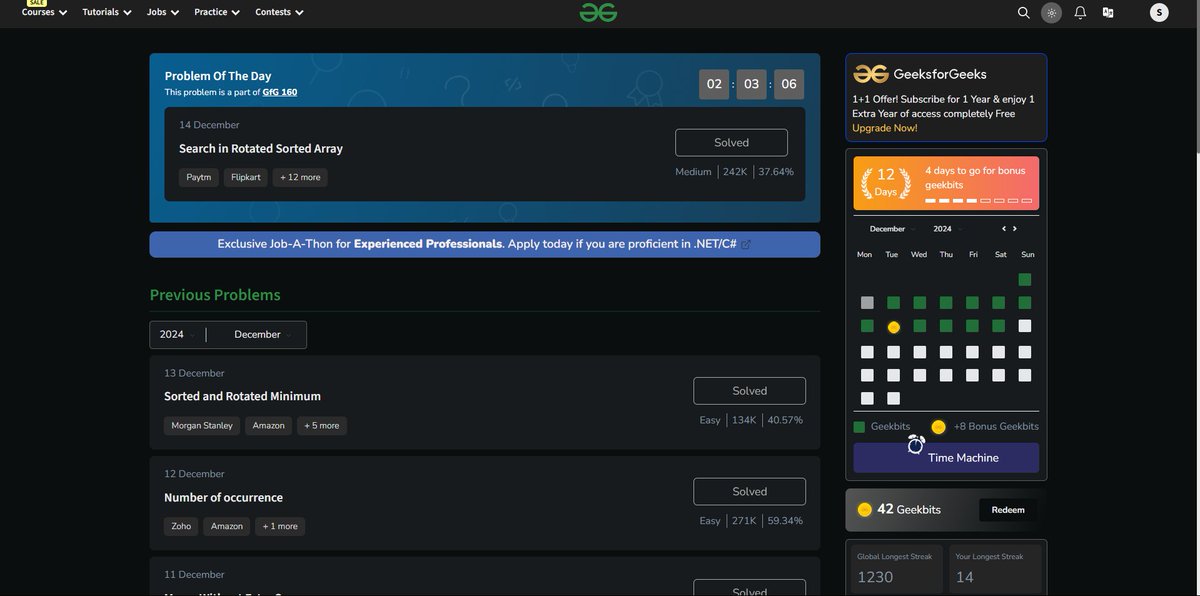The height and width of the screenshot is (596, 1200).
Task: Go to next calendar month arrow
Action: [x=1014, y=229]
